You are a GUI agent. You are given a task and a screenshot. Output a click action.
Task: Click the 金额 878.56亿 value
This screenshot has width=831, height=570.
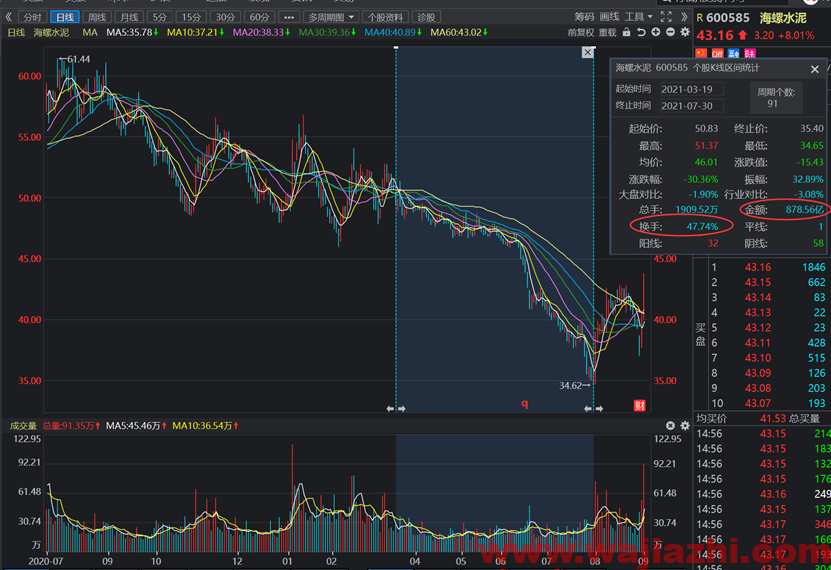805,210
